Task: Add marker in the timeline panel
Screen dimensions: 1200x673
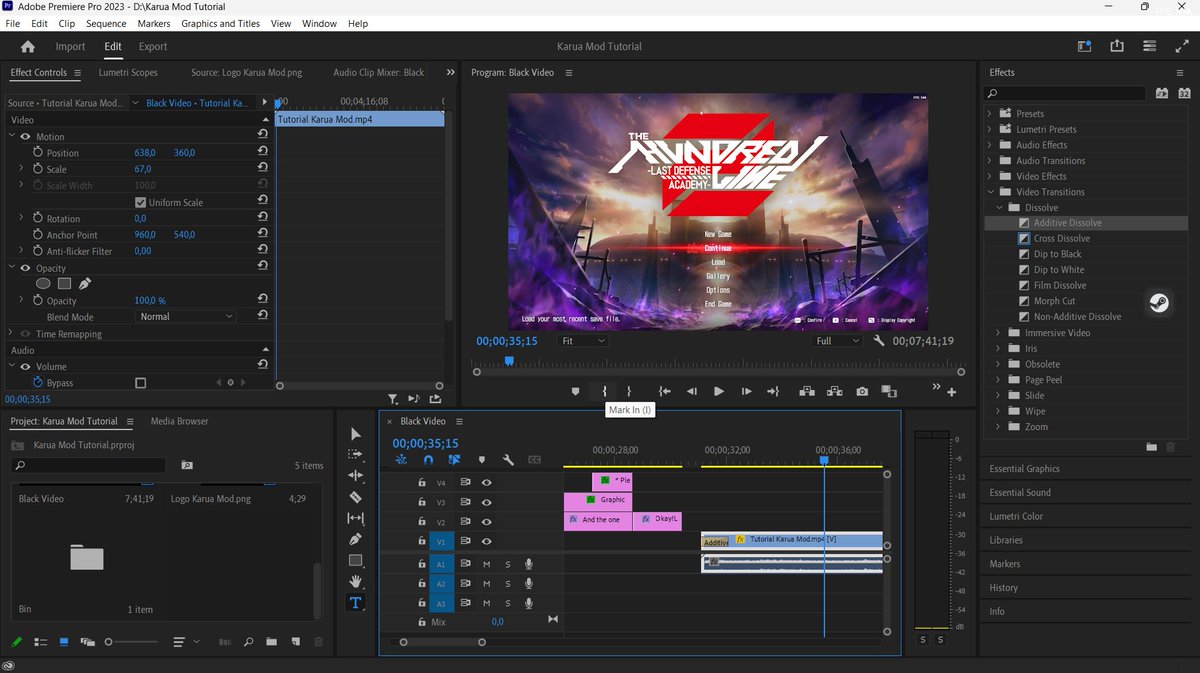Action: [481, 460]
